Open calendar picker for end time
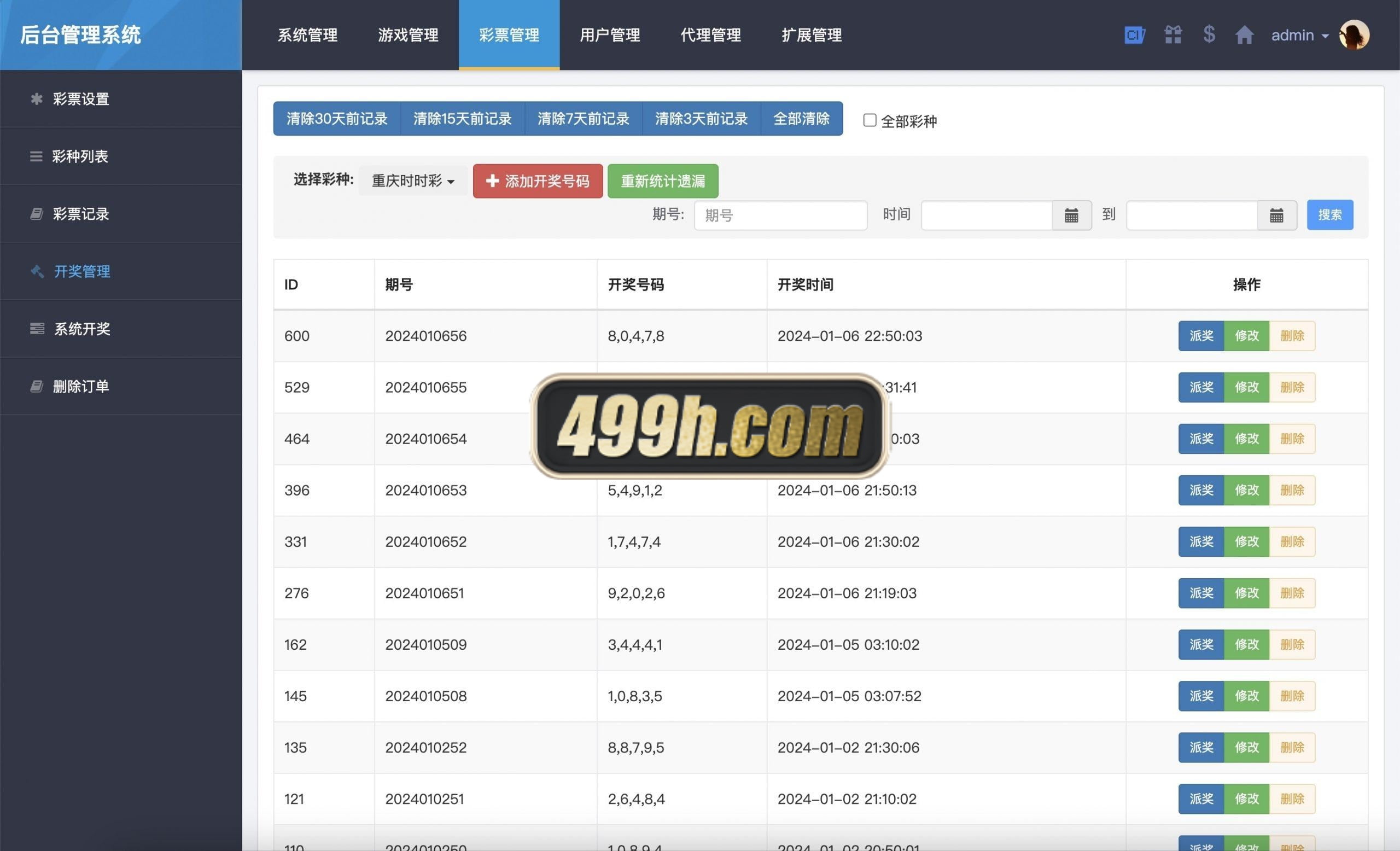Image resolution: width=1400 pixels, height=851 pixels. [1277, 215]
